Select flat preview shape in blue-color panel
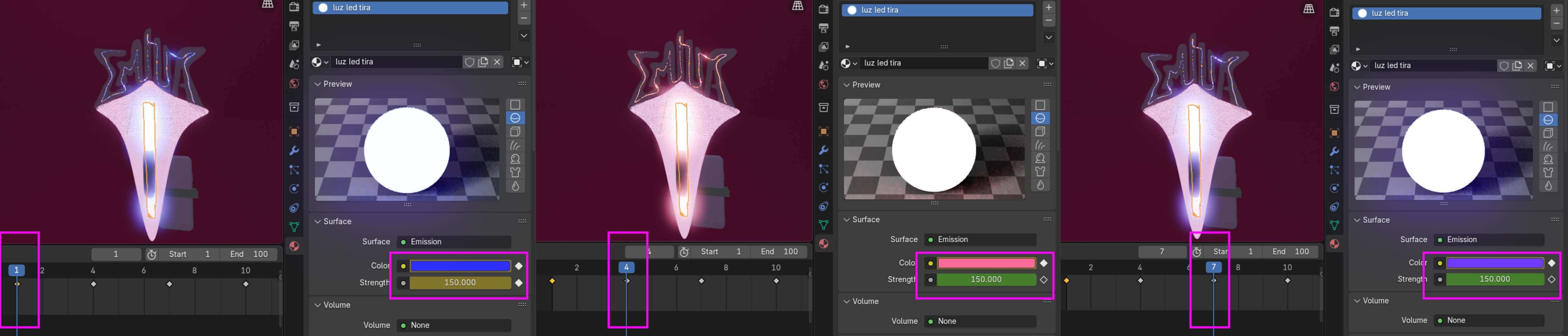Viewport: 1568px width, 336px height. point(515,105)
